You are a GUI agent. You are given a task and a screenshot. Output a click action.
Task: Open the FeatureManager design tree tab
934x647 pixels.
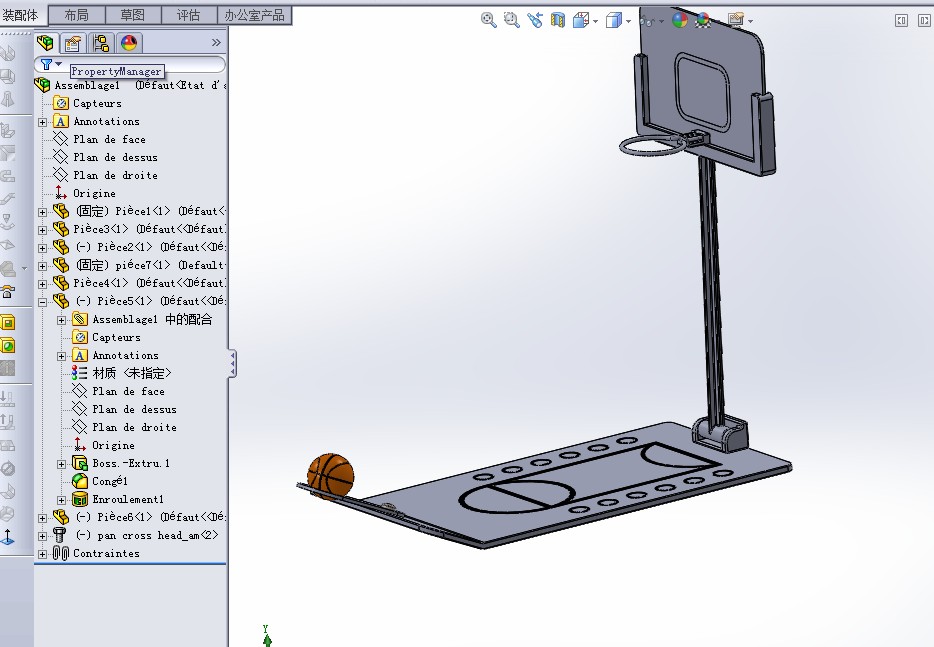pyautogui.click(x=45, y=43)
